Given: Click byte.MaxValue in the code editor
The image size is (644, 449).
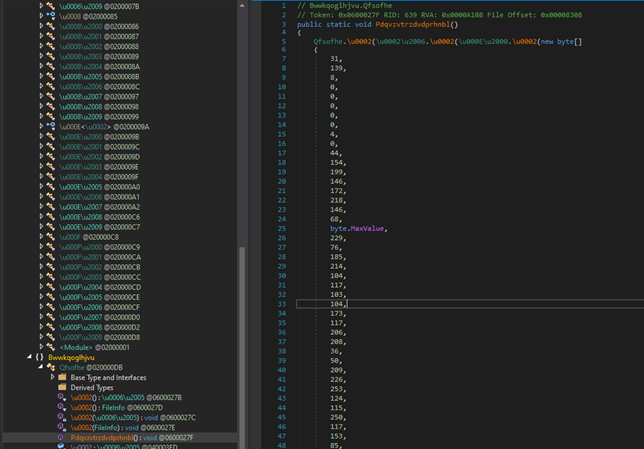Looking at the screenshot, I should (357, 228).
